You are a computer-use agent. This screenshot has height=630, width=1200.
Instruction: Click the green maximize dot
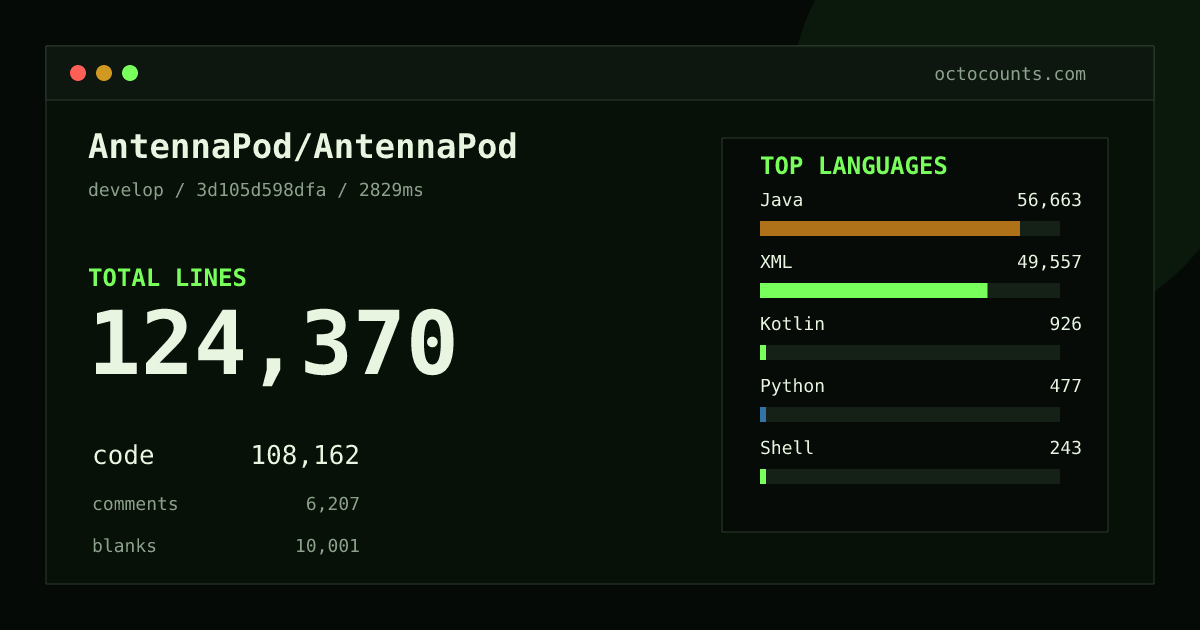pos(130,73)
